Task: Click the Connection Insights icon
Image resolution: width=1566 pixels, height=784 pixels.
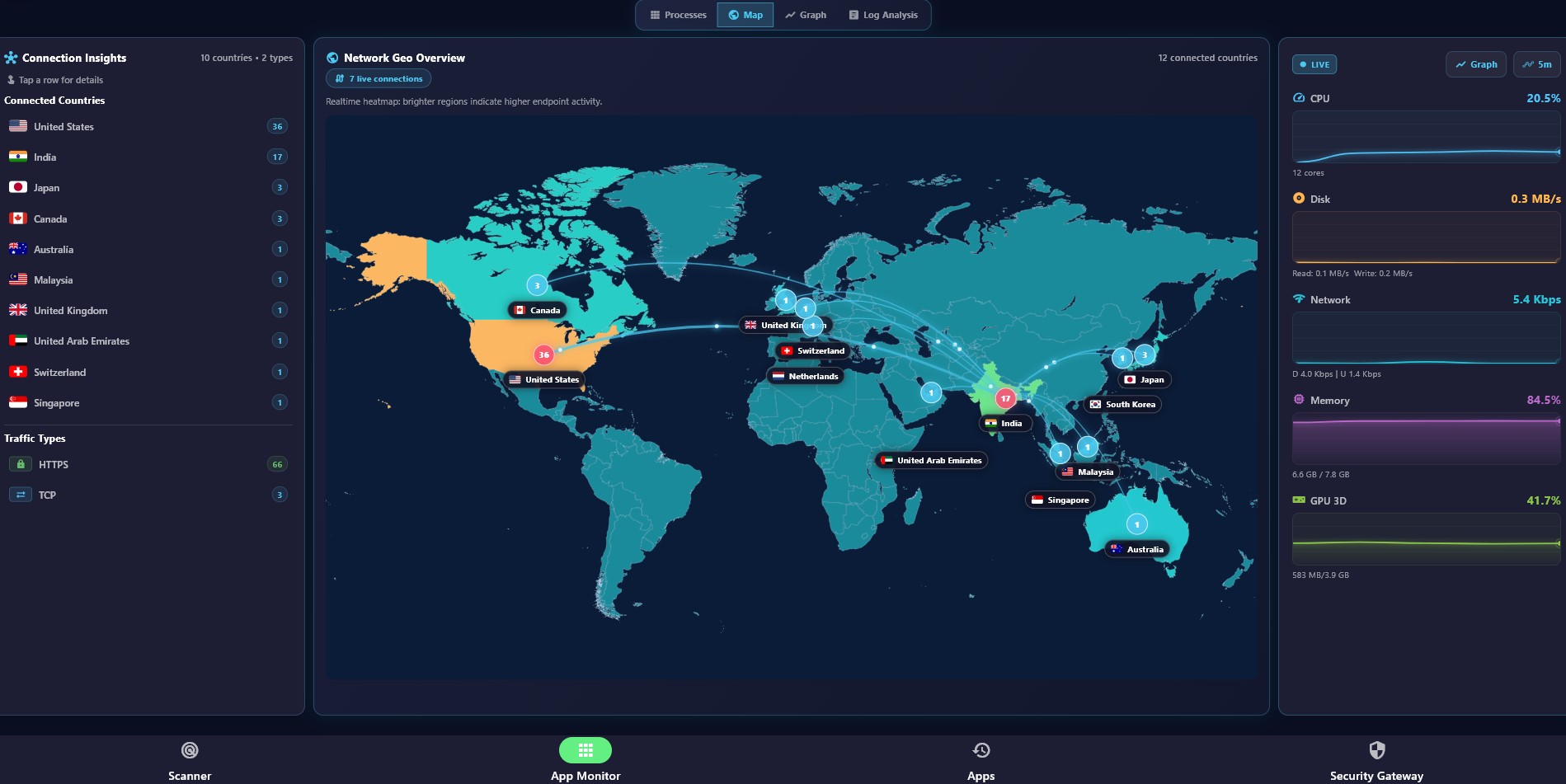Action: 11,58
